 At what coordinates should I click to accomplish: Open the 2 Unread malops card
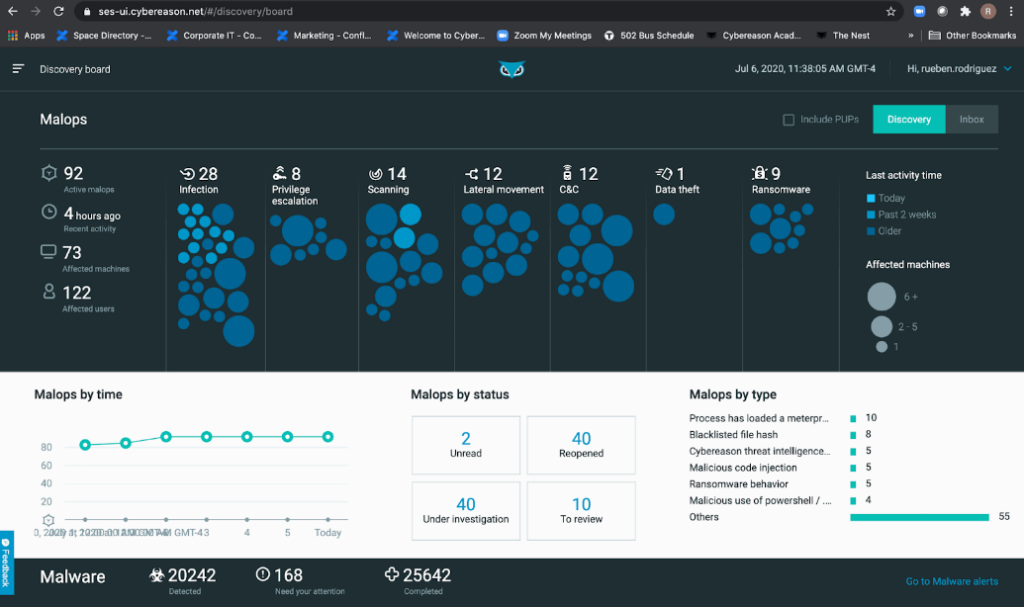click(466, 445)
